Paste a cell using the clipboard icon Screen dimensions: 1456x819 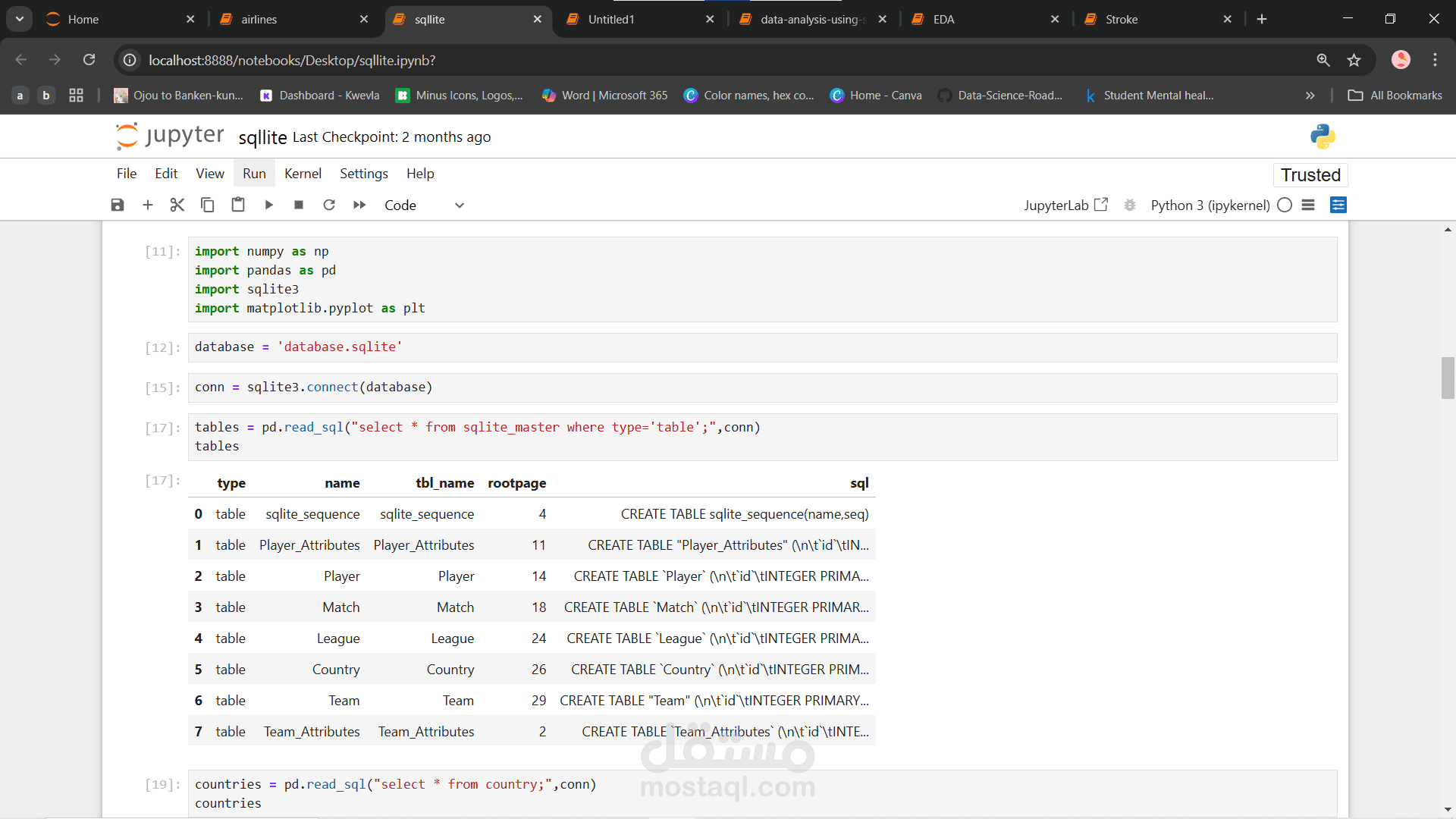click(x=238, y=205)
